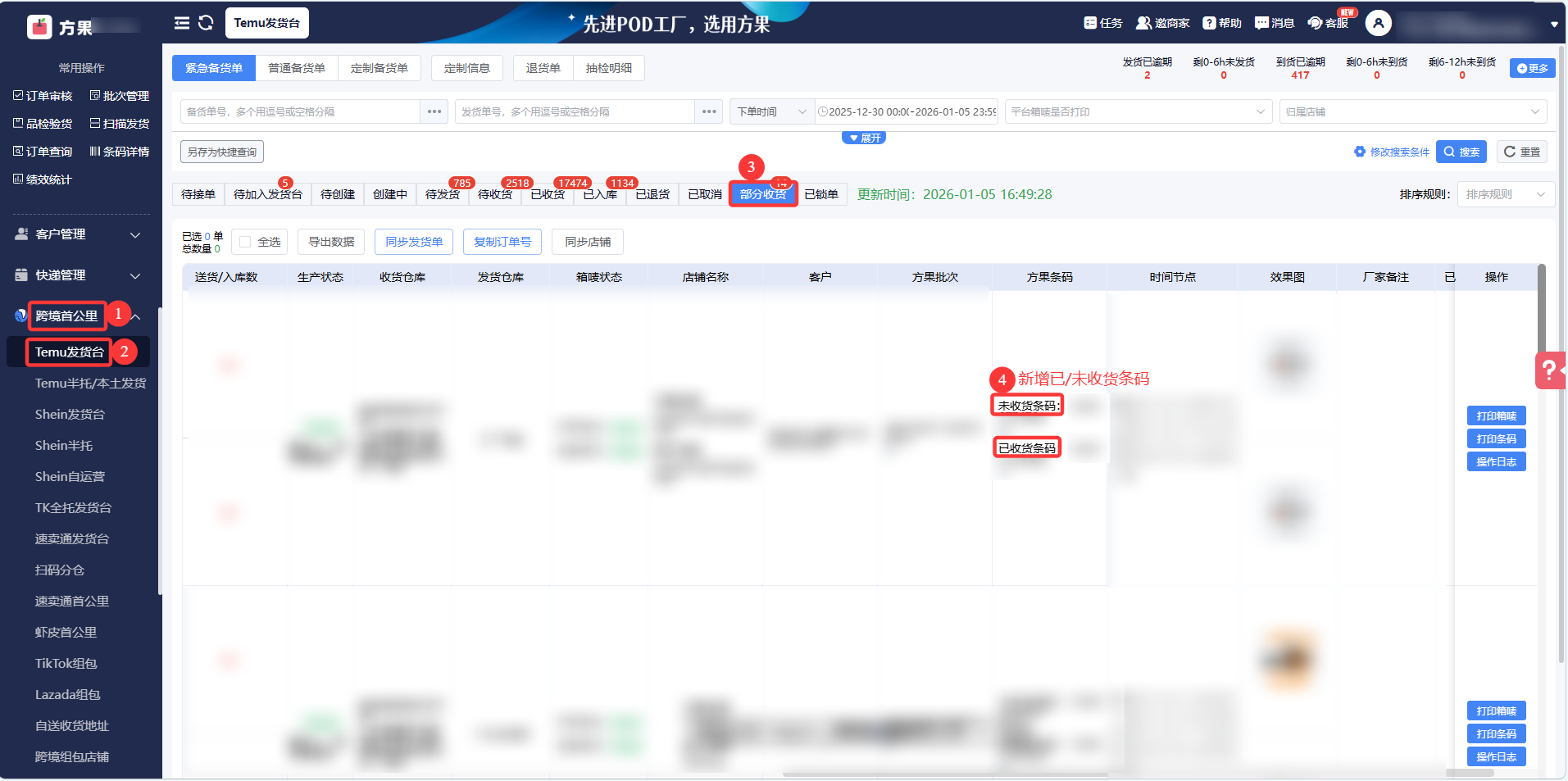
Task: Click 另存为快捷查询 button
Action: click(222, 152)
